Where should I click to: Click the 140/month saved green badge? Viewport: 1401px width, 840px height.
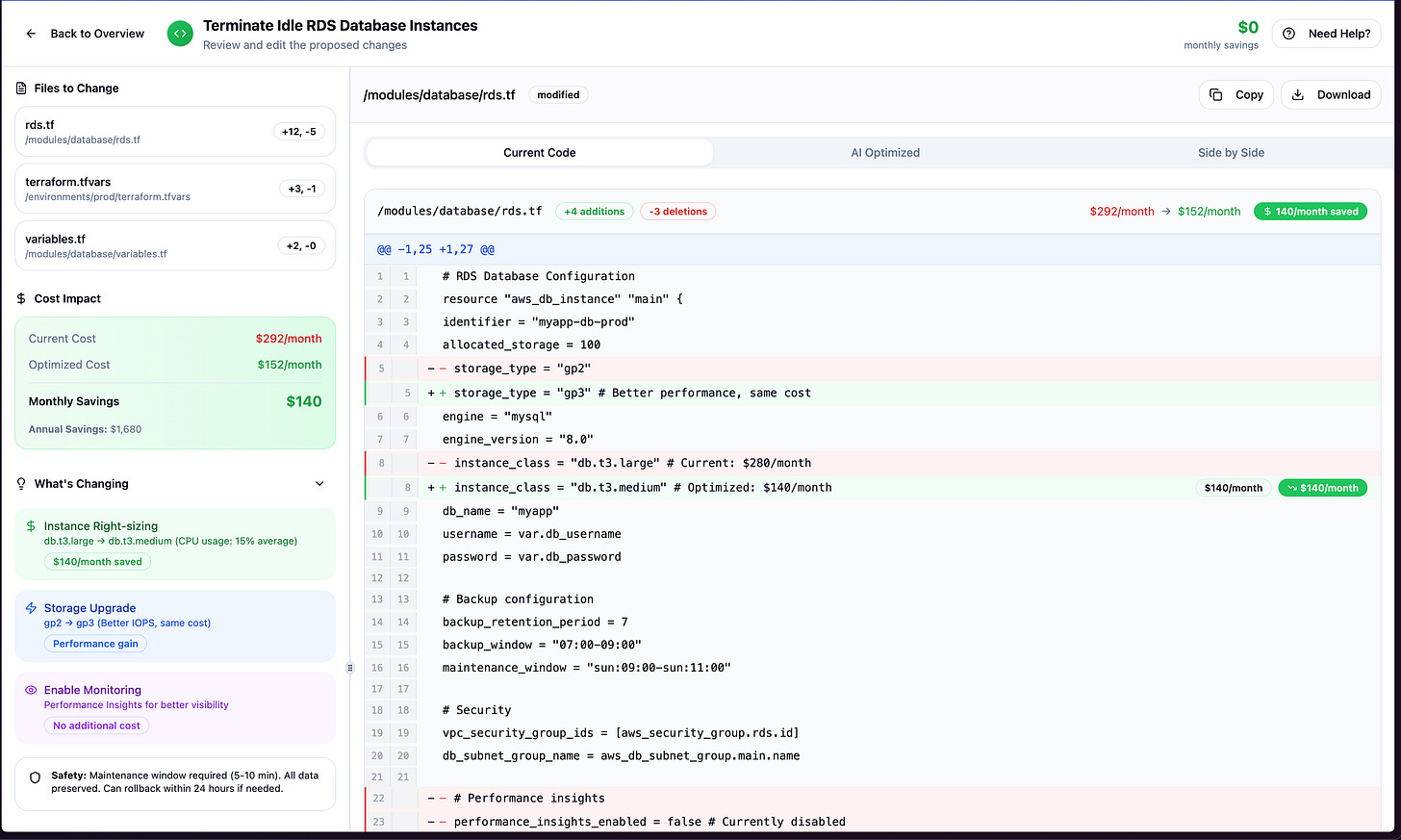click(1311, 212)
